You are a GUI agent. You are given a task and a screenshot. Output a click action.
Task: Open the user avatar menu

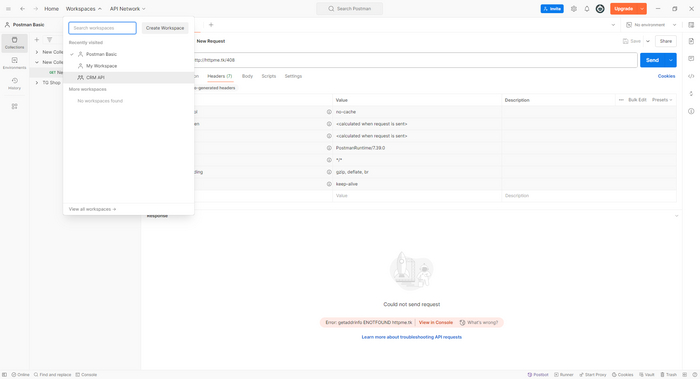click(x=600, y=8)
